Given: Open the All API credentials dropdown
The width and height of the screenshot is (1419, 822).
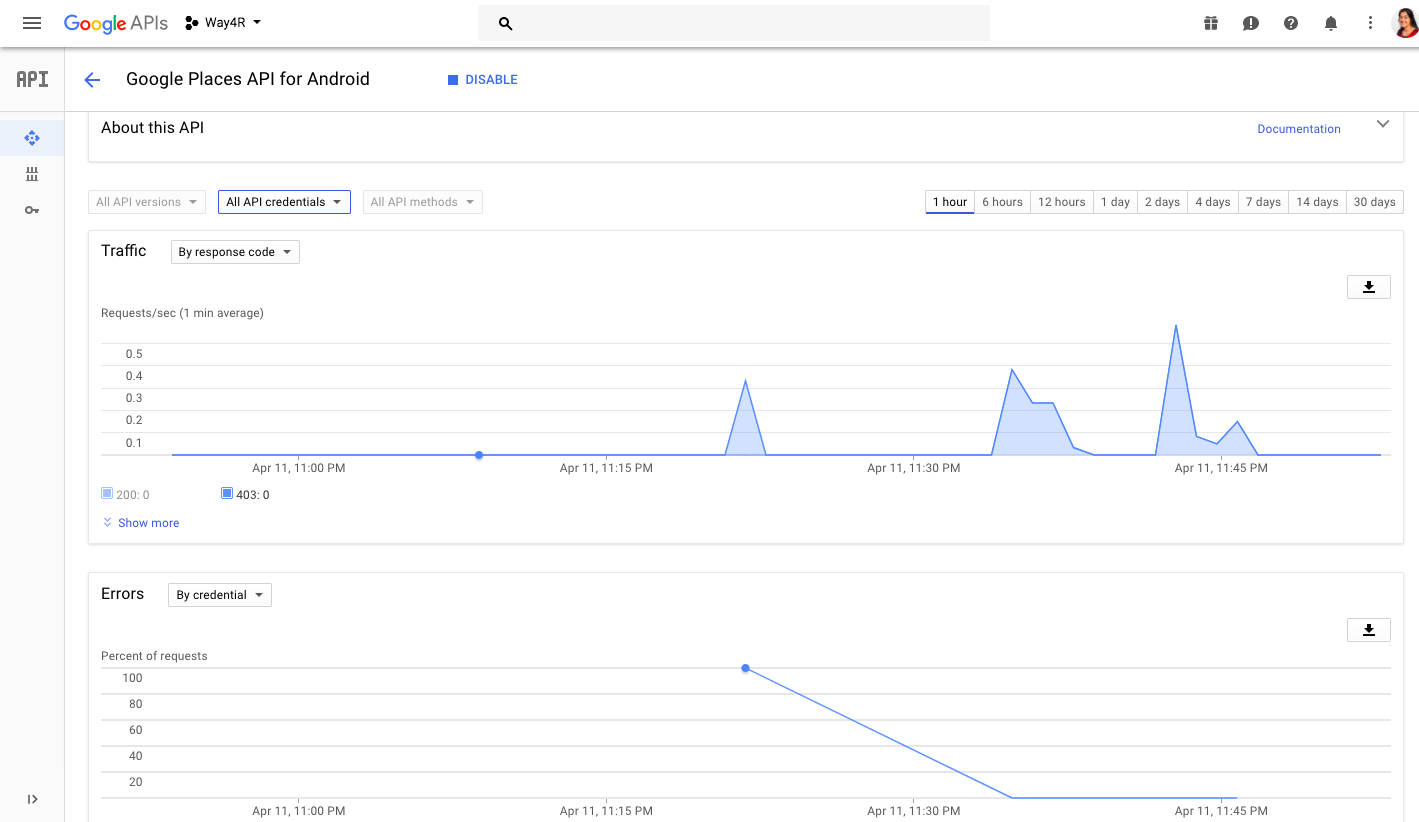Looking at the screenshot, I should coord(284,202).
